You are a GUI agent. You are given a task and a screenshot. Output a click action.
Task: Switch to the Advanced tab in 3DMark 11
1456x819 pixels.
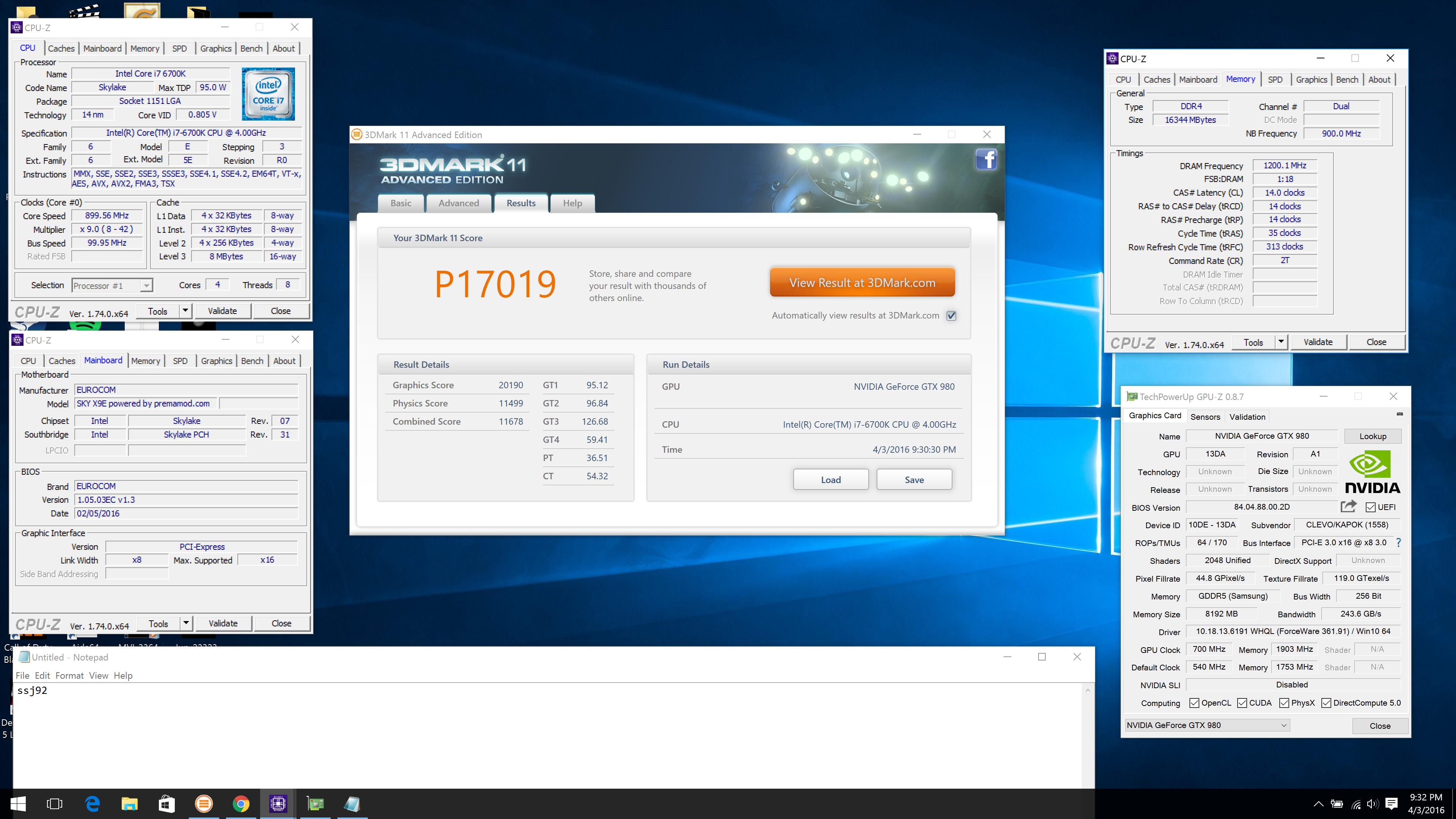coord(458,203)
